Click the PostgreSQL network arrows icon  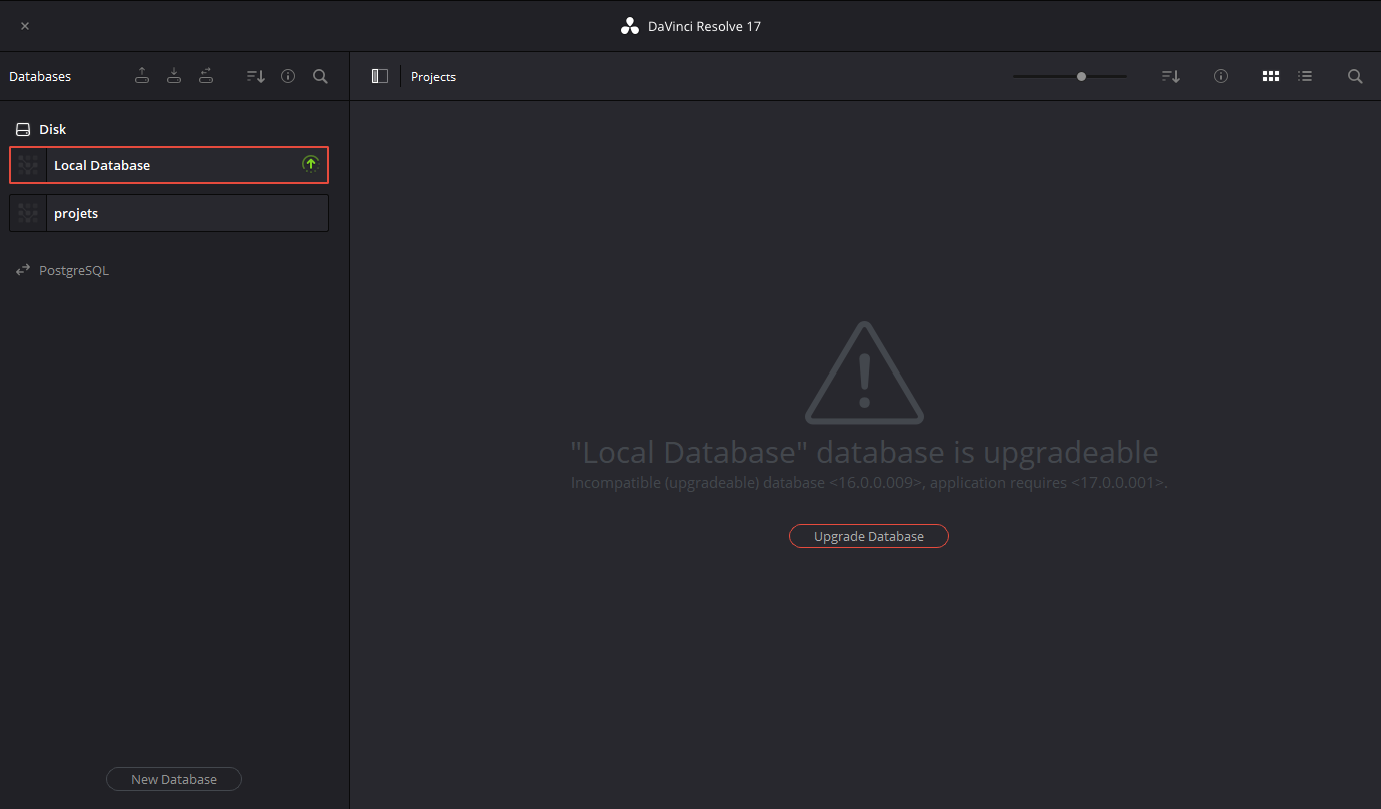(23, 270)
